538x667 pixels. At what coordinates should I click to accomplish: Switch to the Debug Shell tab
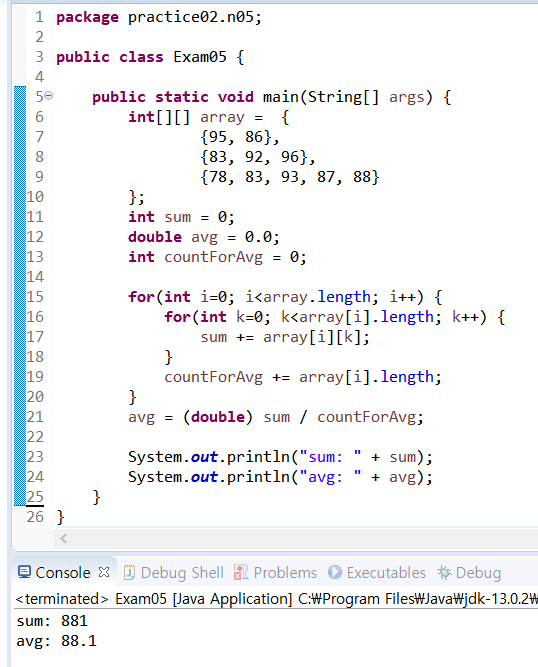174,573
